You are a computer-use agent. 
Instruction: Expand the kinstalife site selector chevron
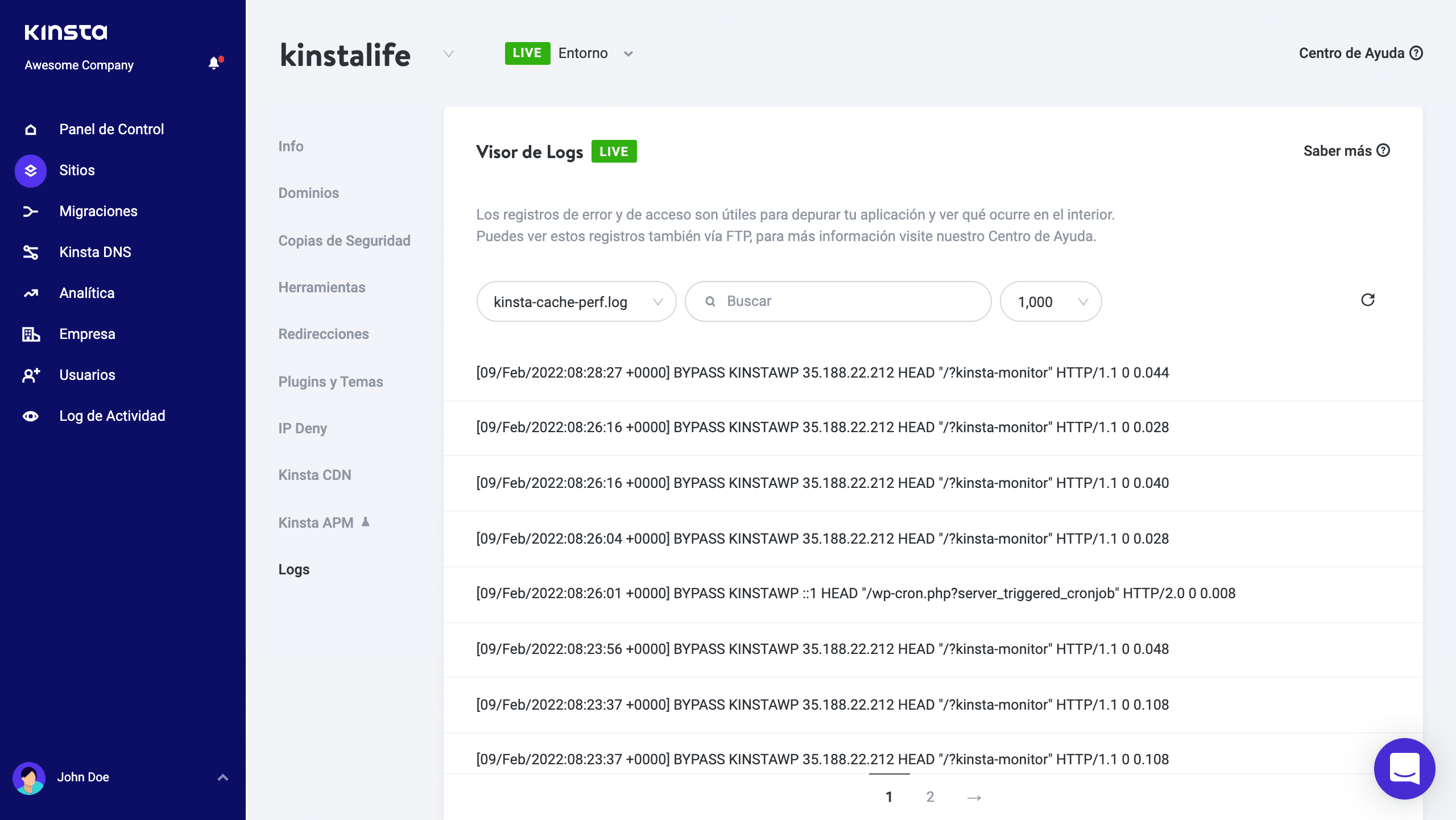(449, 54)
